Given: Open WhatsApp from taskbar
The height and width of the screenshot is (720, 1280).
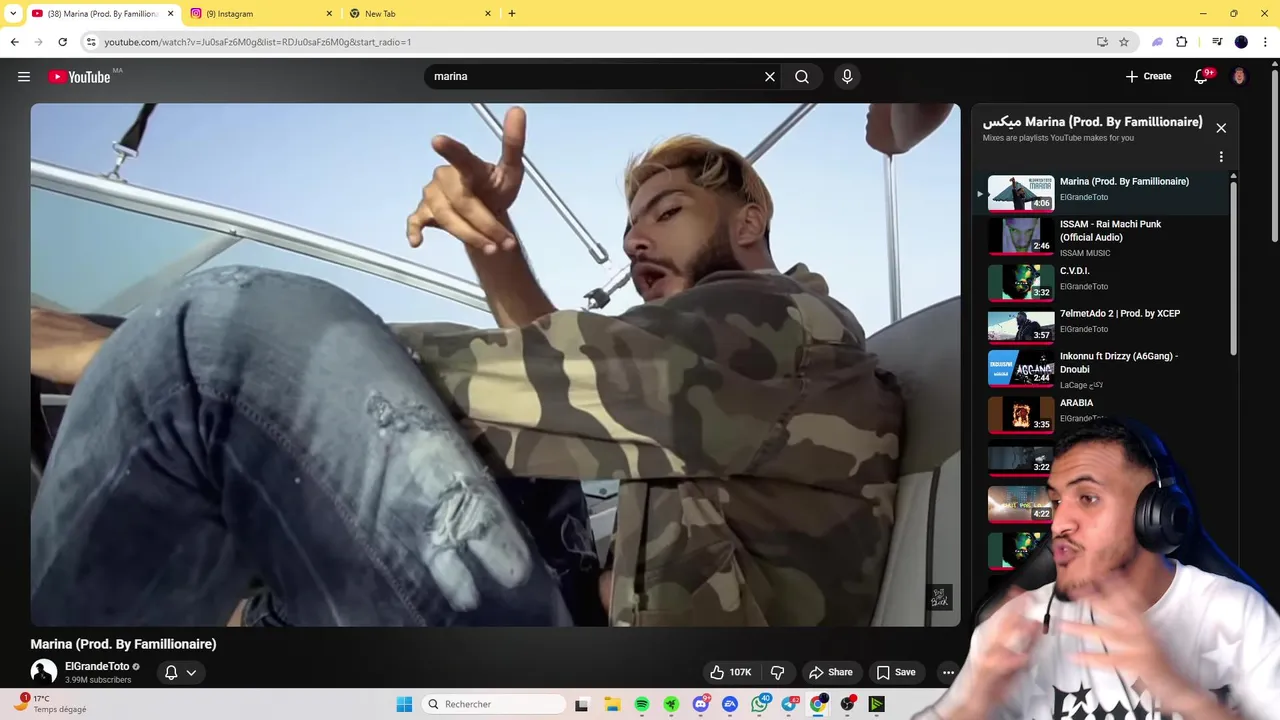Looking at the screenshot, I should point(760,704).
